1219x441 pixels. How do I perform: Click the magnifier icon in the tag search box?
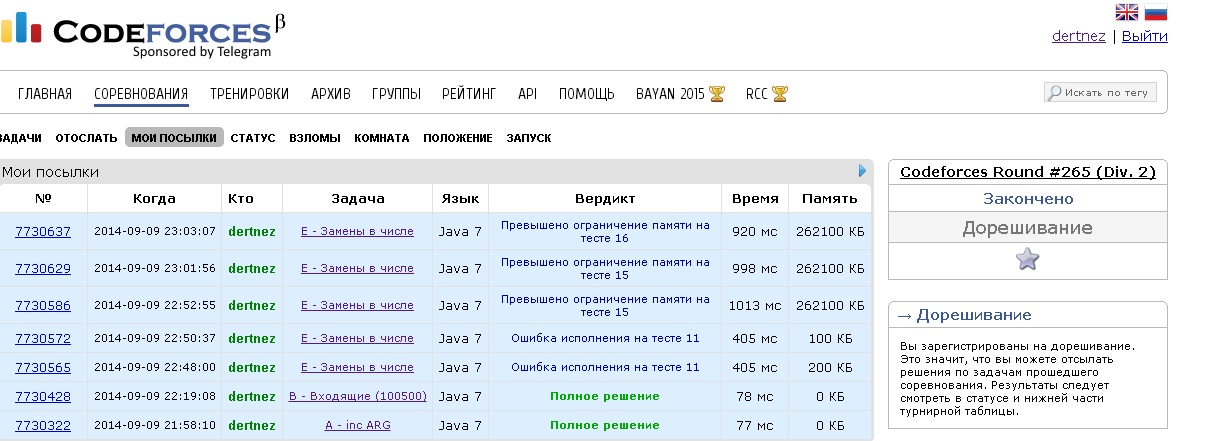coord(1055,93)
